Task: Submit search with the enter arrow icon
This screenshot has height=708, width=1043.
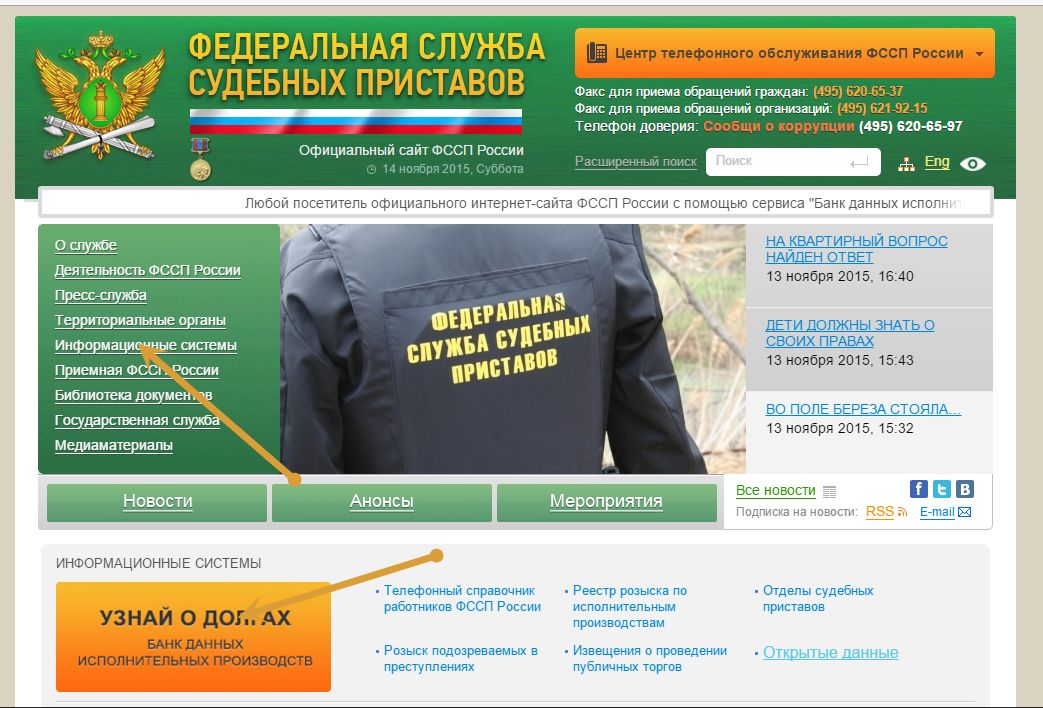Action: tap(859, 162)
